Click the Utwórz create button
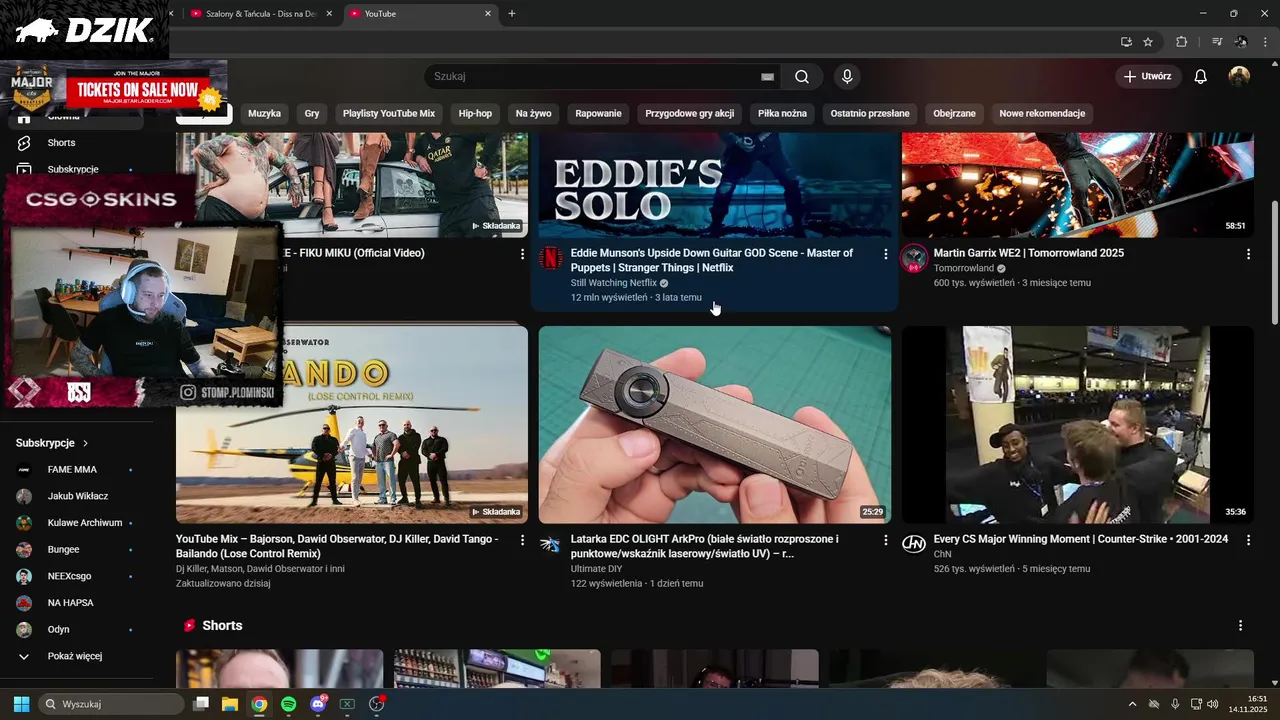Viewport: 1280px width, 720px height. point(1148,77)
